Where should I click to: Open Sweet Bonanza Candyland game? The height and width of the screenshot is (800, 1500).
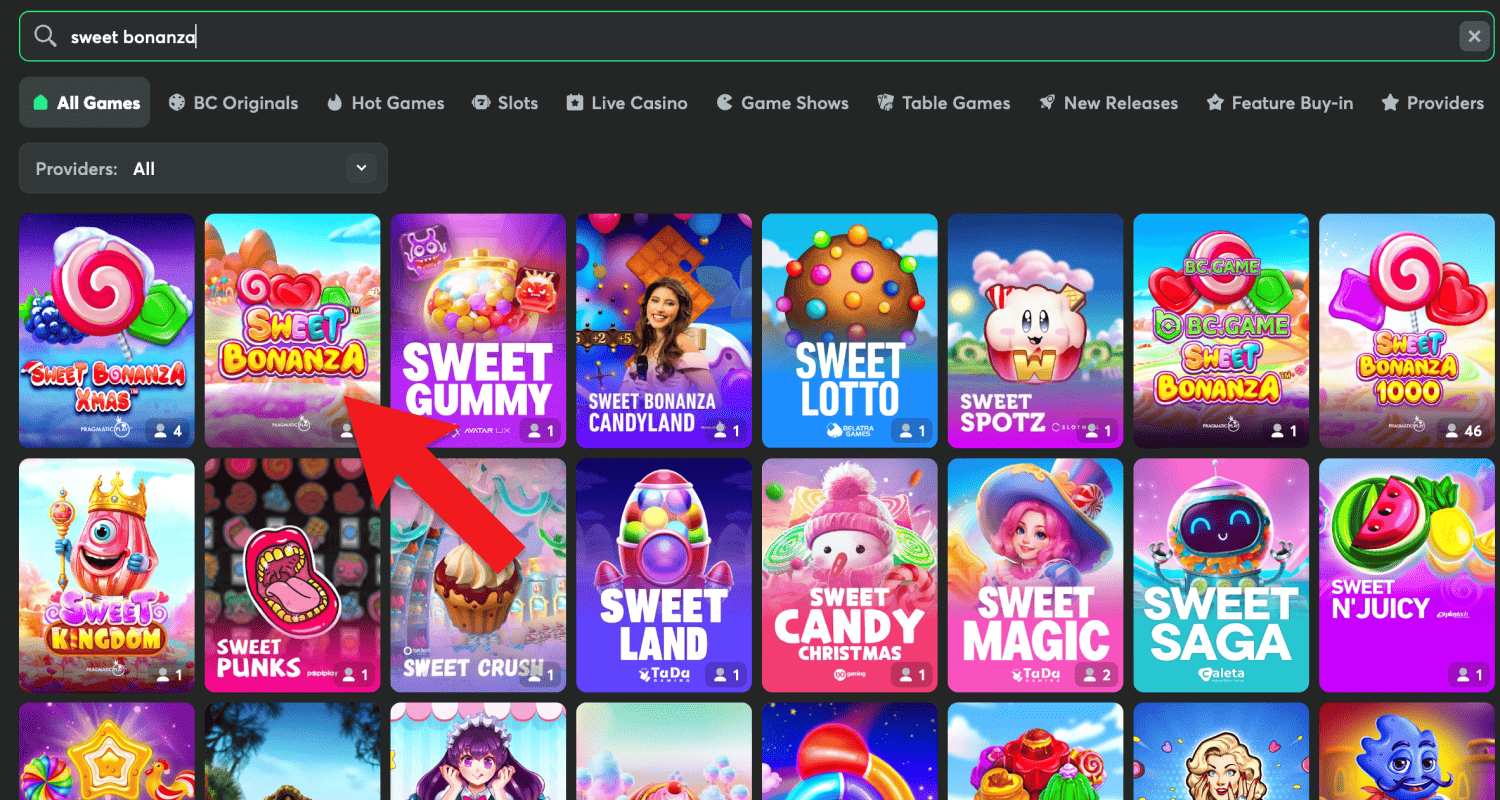coord(664,330)
